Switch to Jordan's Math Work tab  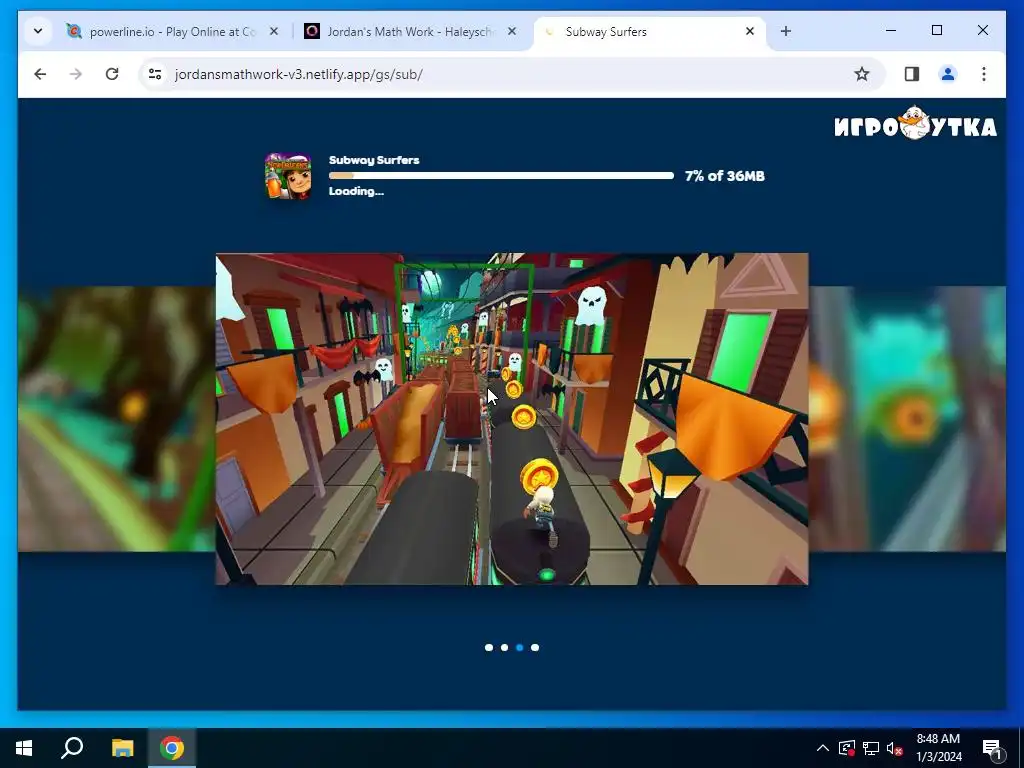click(x=410, y=31)
